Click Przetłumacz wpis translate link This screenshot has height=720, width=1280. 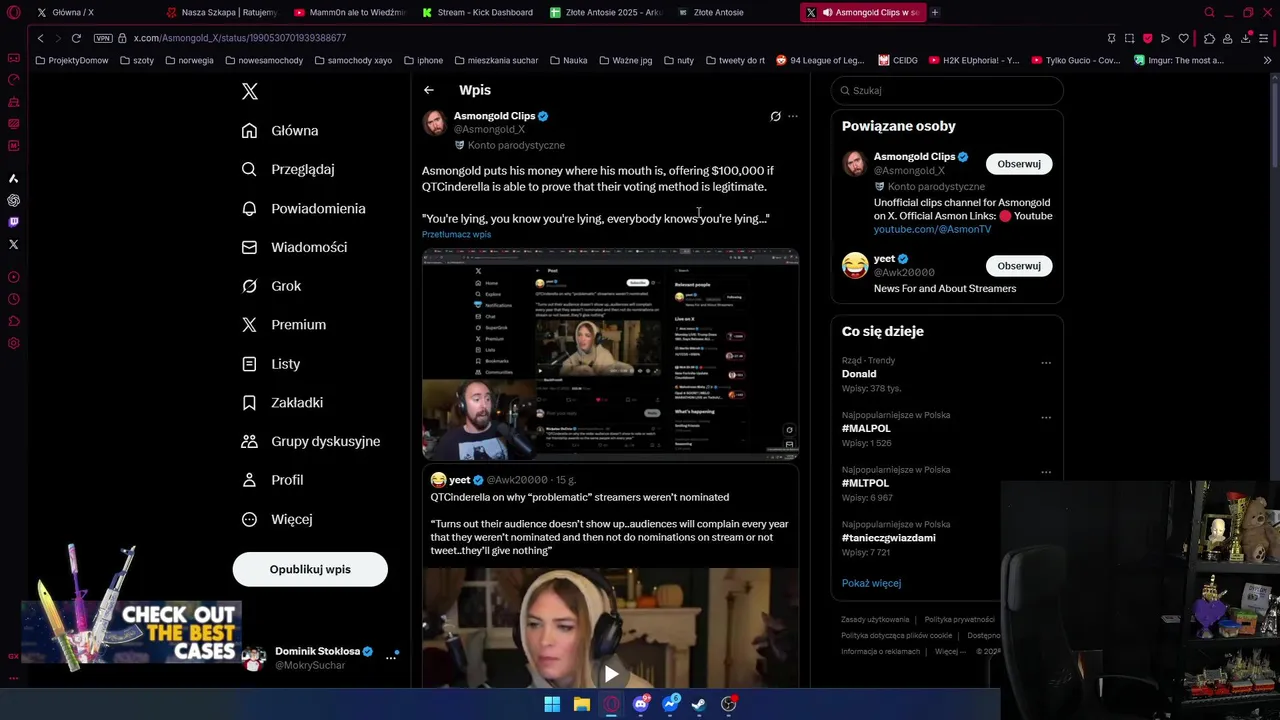456,234
